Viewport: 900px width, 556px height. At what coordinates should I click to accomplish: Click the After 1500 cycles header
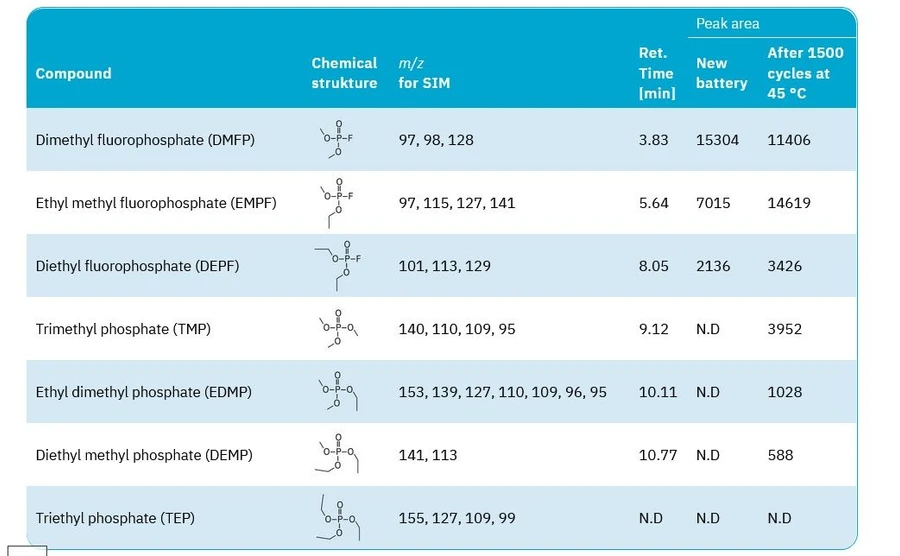[x=805, y=73]
